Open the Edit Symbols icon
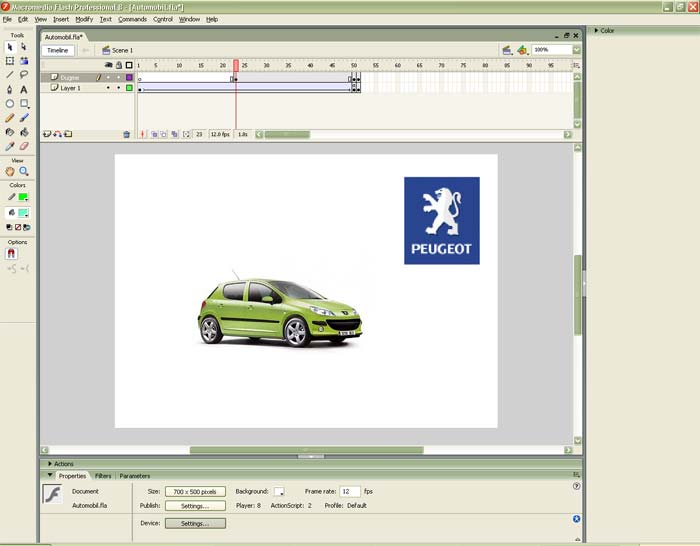 (522, 50)
